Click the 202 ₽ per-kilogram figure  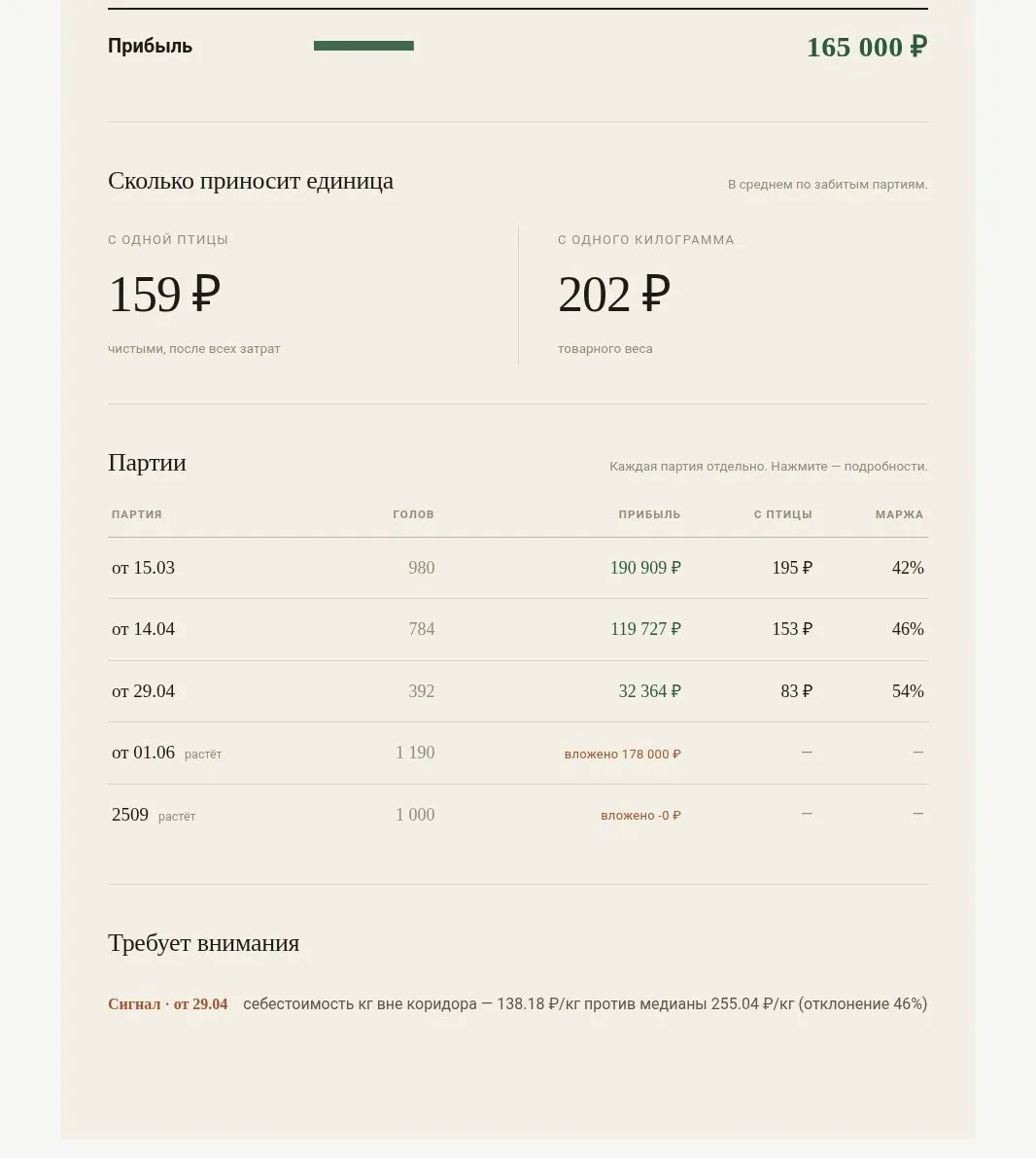(614, 294)
